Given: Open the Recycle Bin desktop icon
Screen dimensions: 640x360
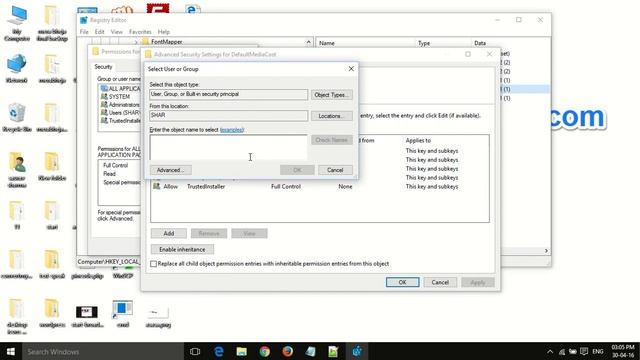Looking at the screenshot, I should [x=17, y=118].
